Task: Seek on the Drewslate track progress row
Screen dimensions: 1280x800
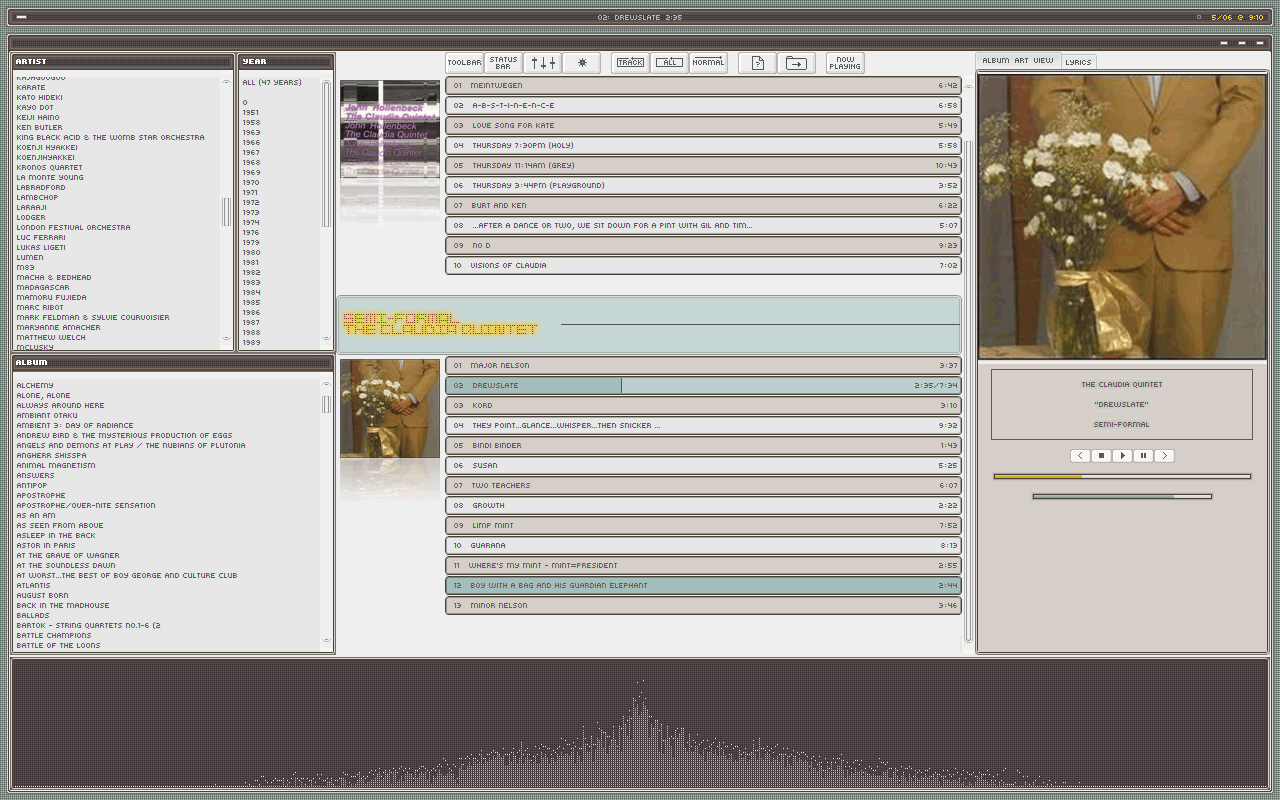Action: (x=703, y=385)
